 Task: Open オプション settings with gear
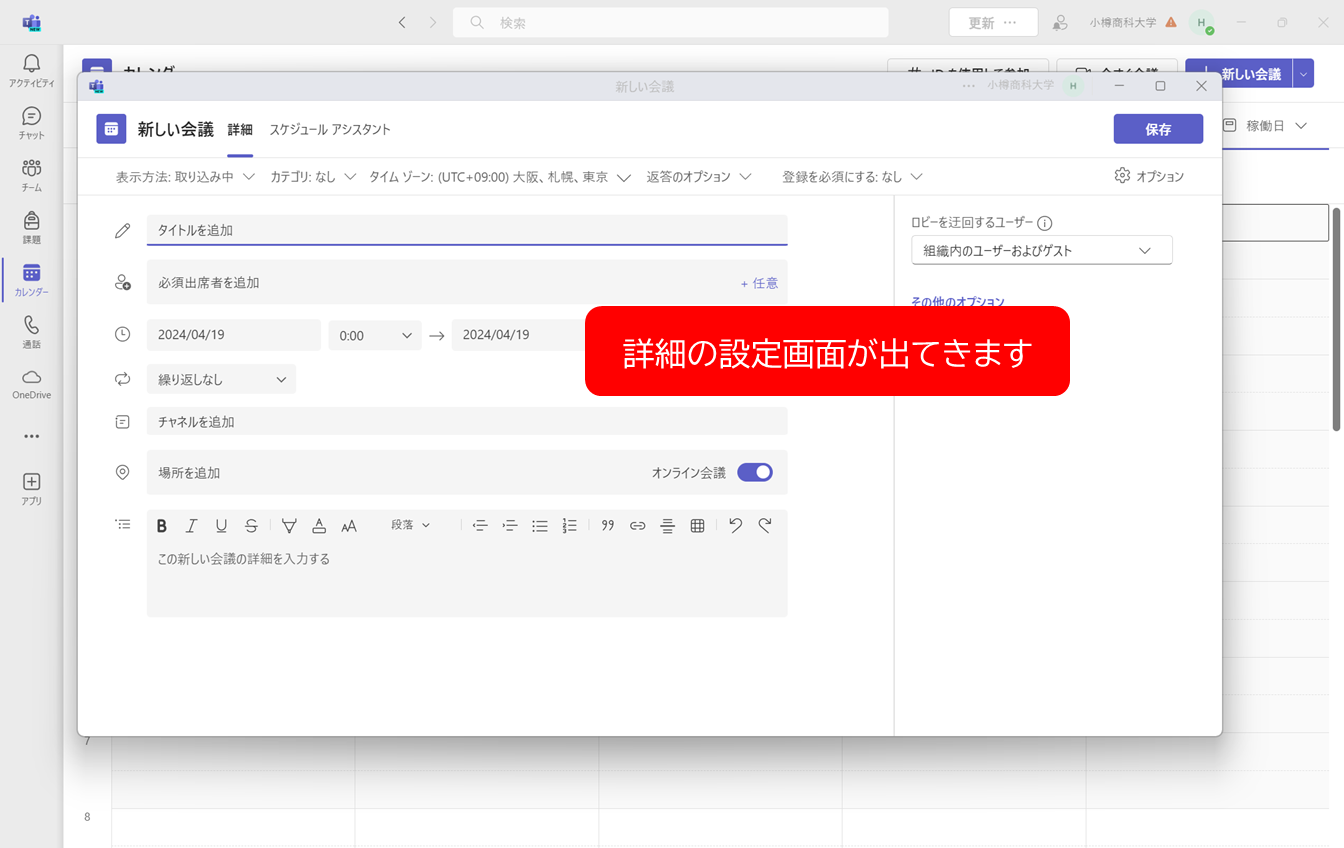(x=1149, y=176)
